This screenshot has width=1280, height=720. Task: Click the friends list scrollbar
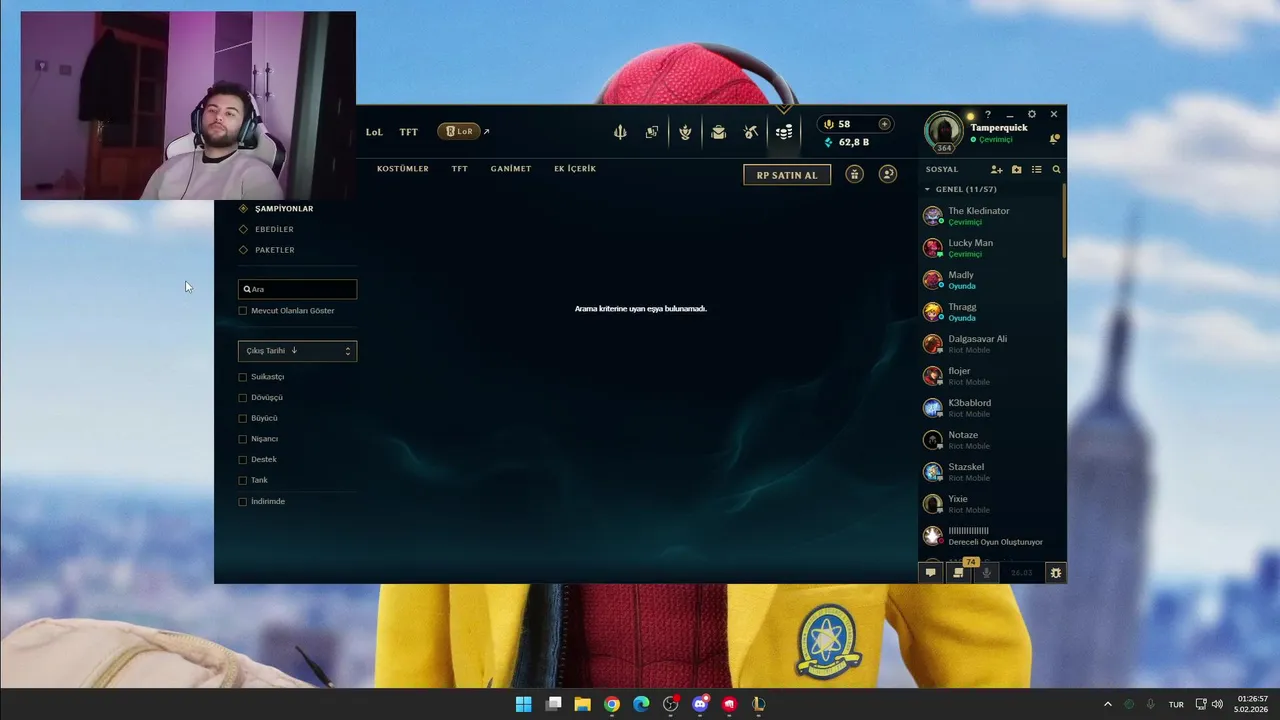click(1064, 220)
